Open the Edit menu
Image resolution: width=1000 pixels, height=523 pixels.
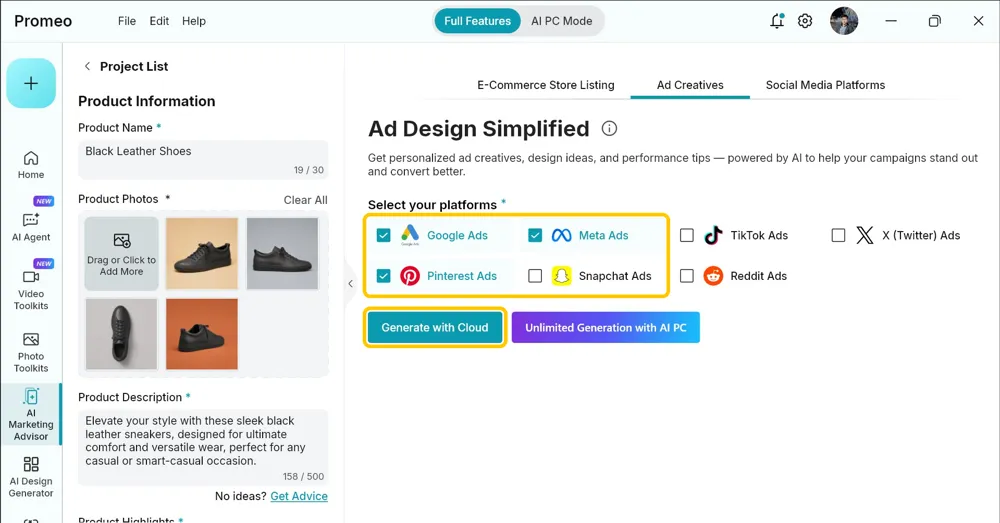coord(159,21)
